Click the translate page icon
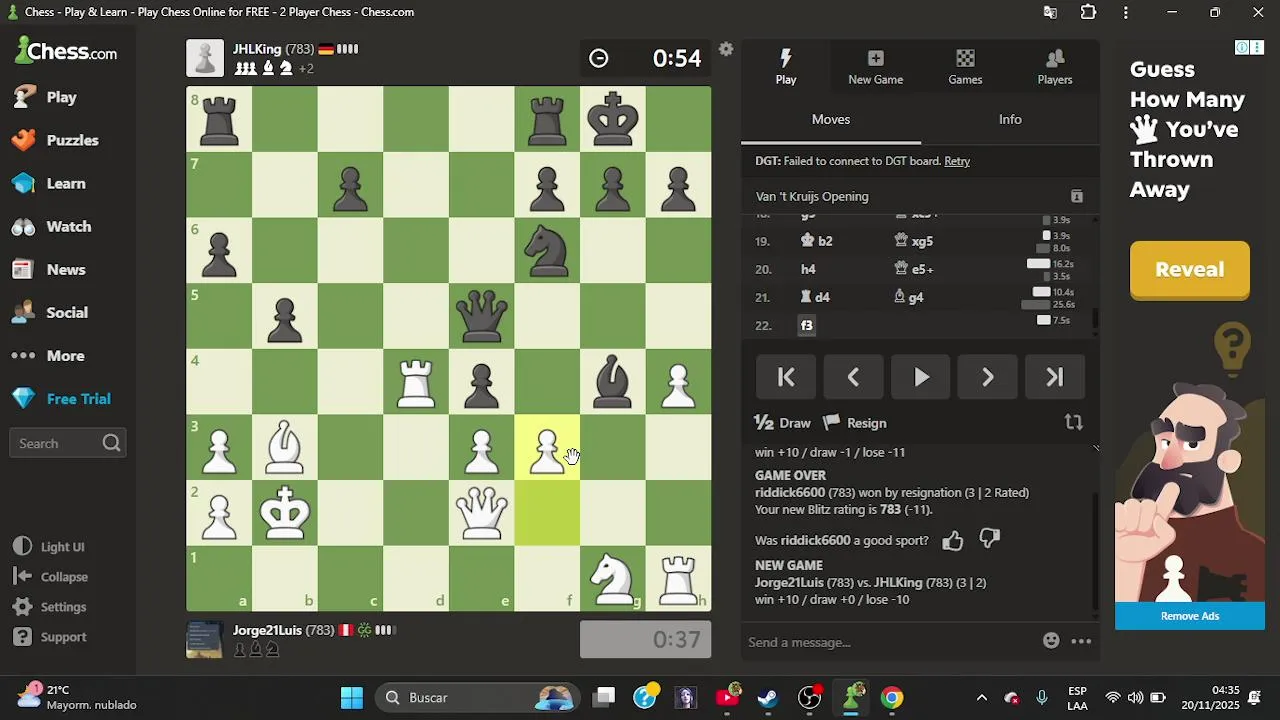This screenshot has height=720, width=1280. [1050, 12]
